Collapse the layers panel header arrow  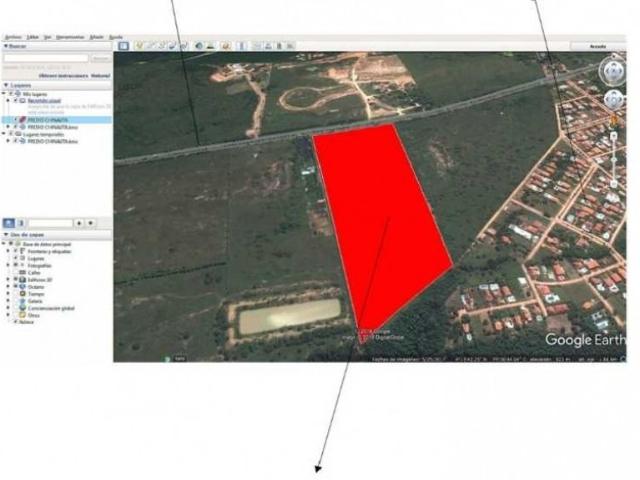click(x=6, y=235)
